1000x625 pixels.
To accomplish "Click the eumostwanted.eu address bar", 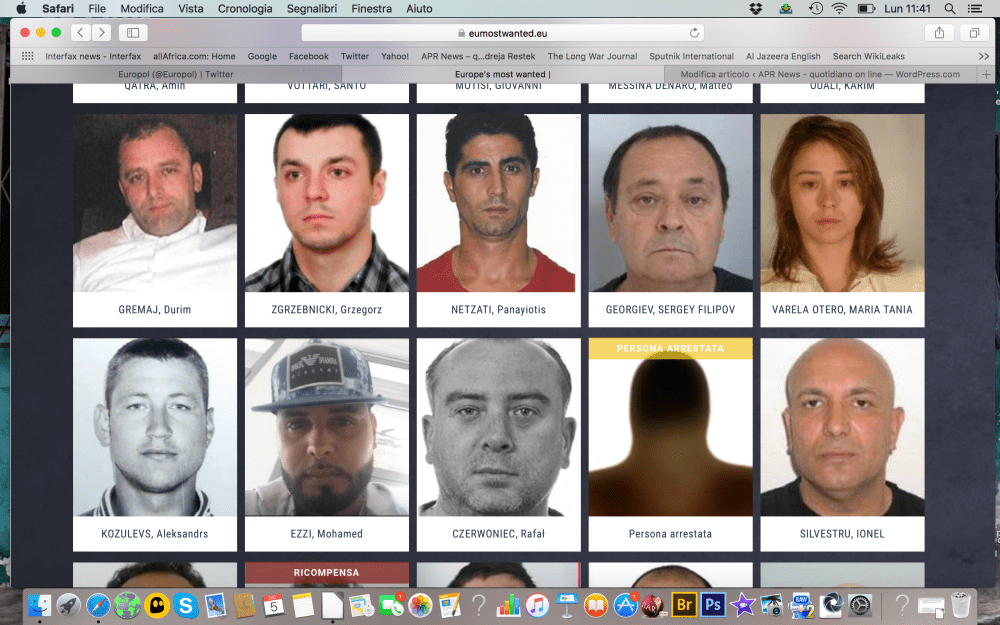I will point(502,33).
